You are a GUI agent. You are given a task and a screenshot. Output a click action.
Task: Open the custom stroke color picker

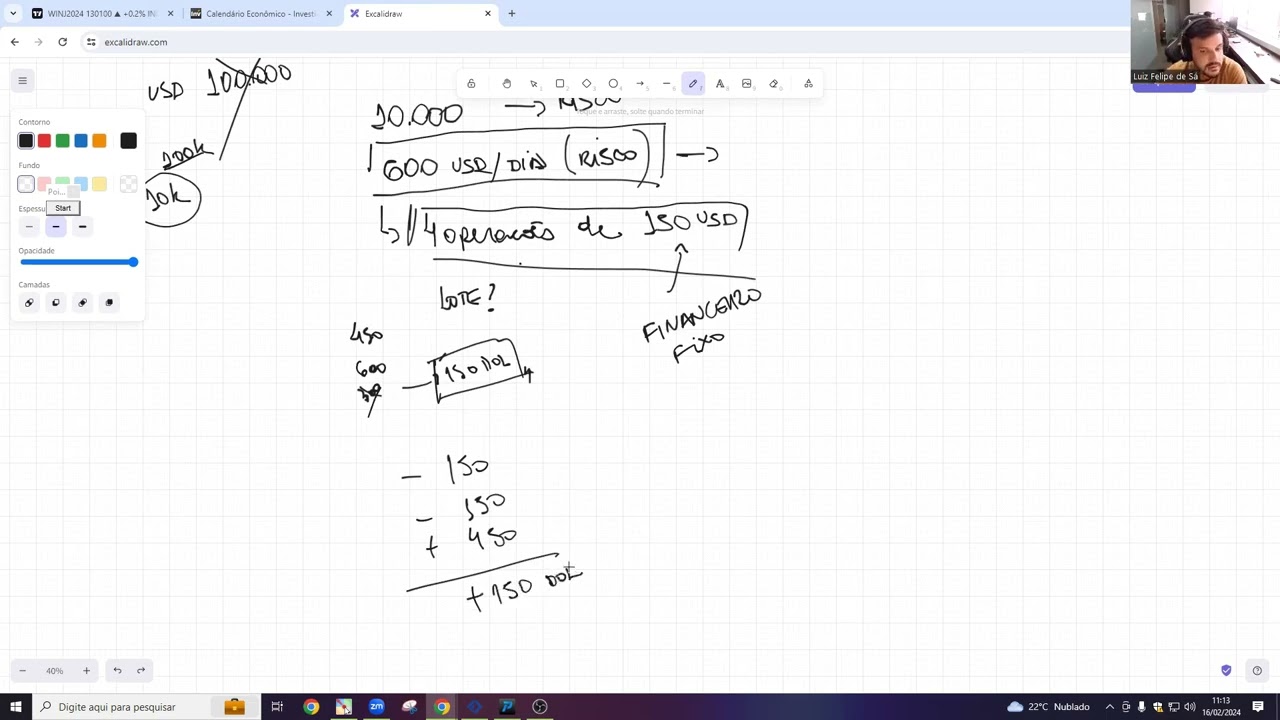tap(128, 141)
